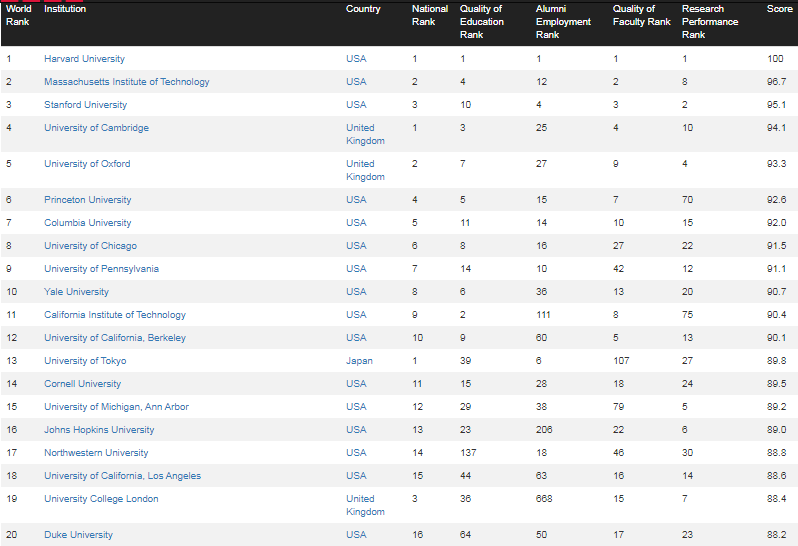Click the Score column header
The width and height of the screenshot is (798, 546).
tap(779, 9)
